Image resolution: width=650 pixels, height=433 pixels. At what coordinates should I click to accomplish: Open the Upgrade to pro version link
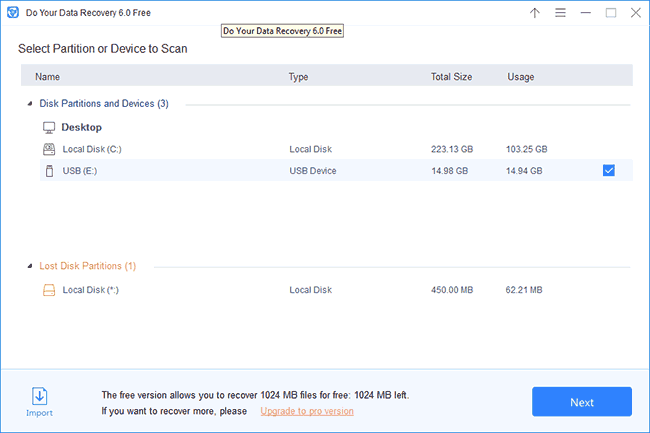click(307, 411)
